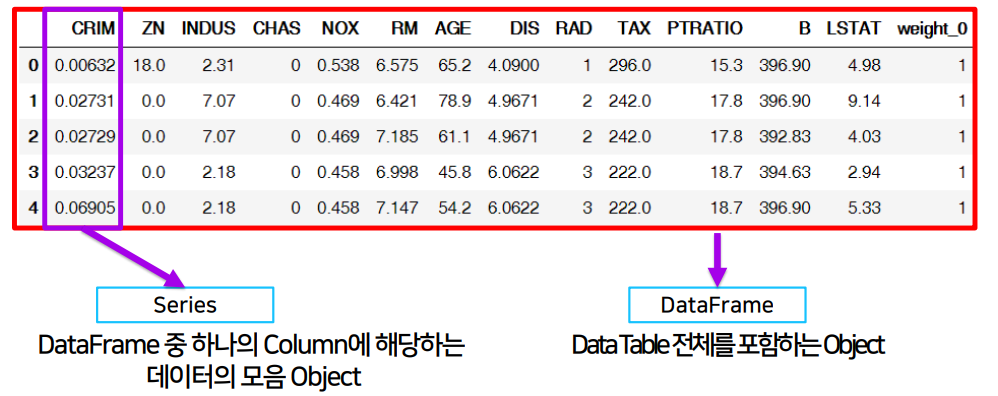Click the B column header

pyautogui.click(x=805, y=28)
